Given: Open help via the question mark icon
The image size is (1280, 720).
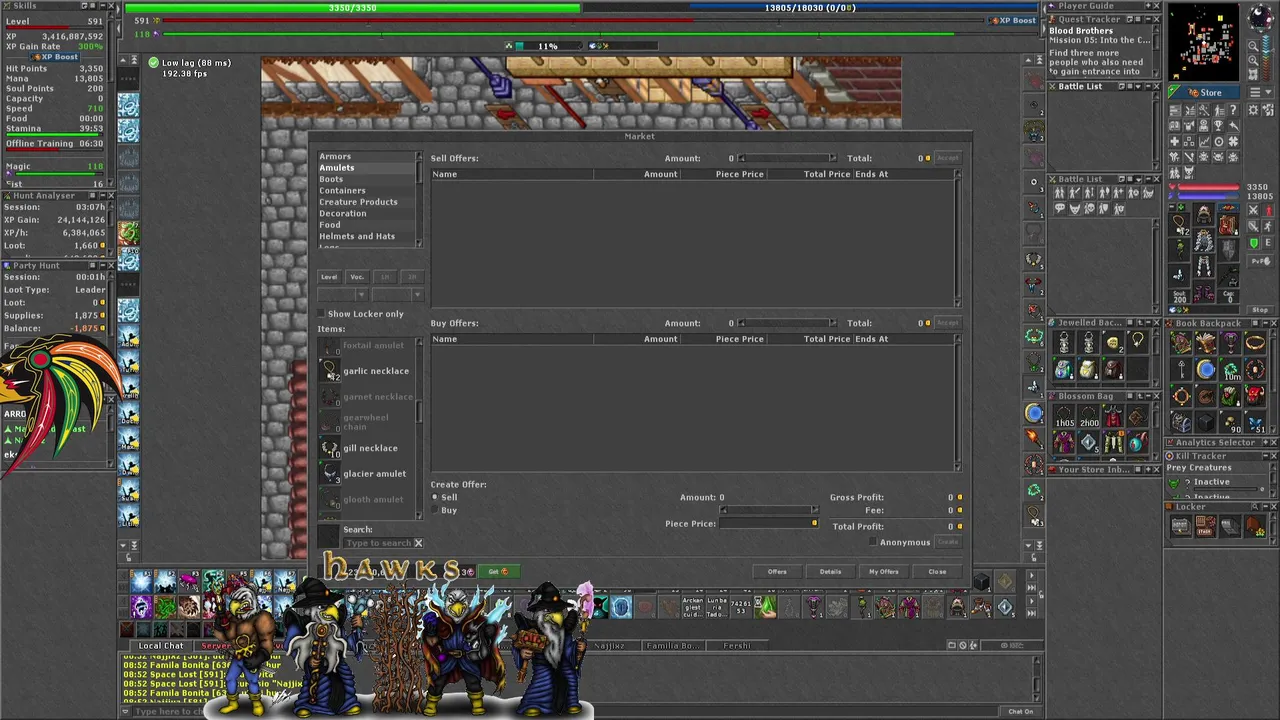Looking at the screenshot, I should [x=1233, y=110].
